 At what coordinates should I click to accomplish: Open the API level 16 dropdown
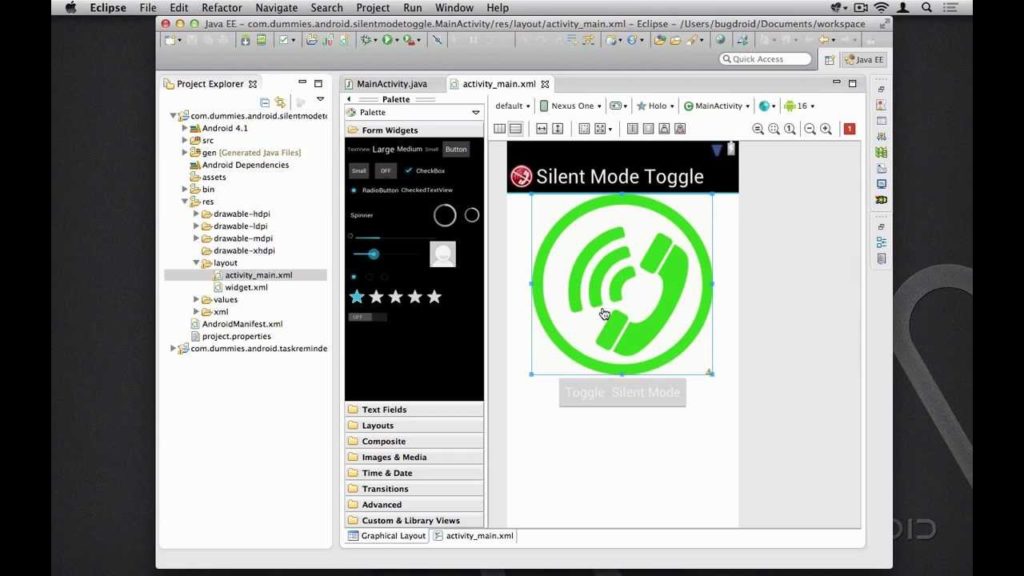tap(799, 106)
